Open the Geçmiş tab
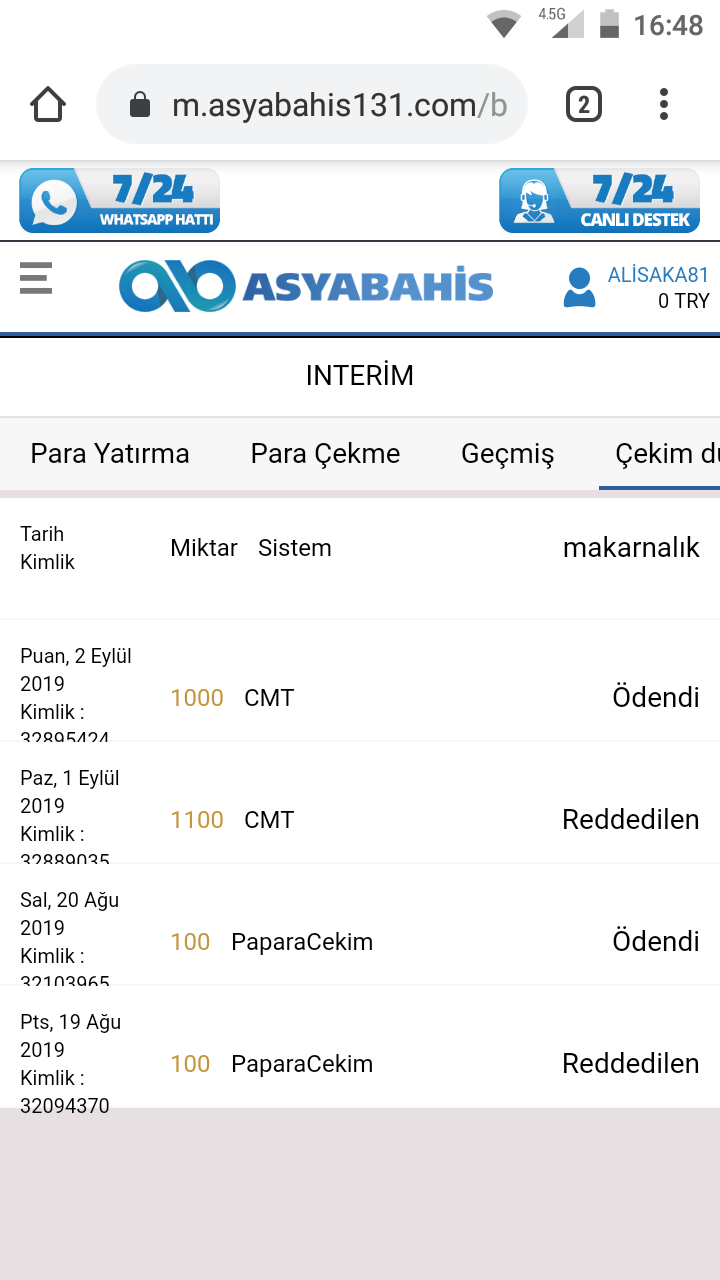This screenshot has height=1280, width=720. click(x=507, y=454)
